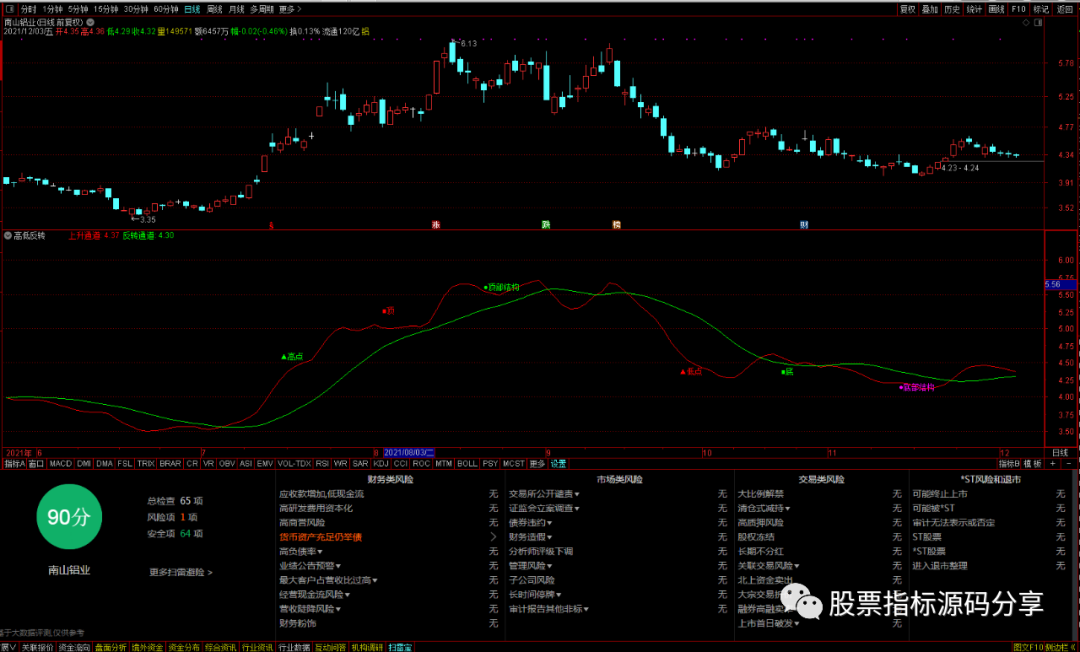
Task: Expand the 清仓式减持 dropdown
Action: pyautogui.click(x=787, y=509)
